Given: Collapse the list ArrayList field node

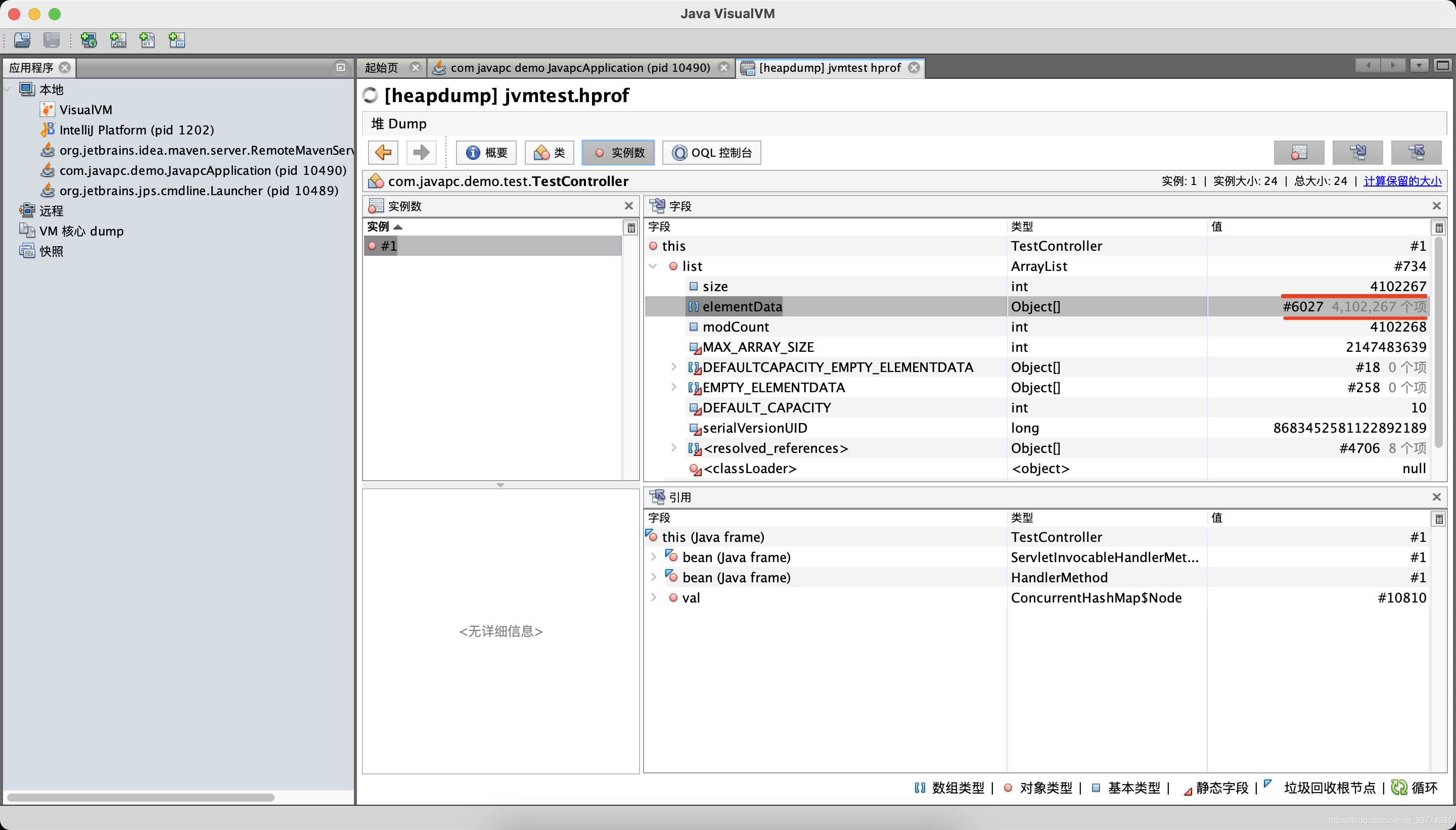Looking at the screenshot, I should click(x=653, y=266).
